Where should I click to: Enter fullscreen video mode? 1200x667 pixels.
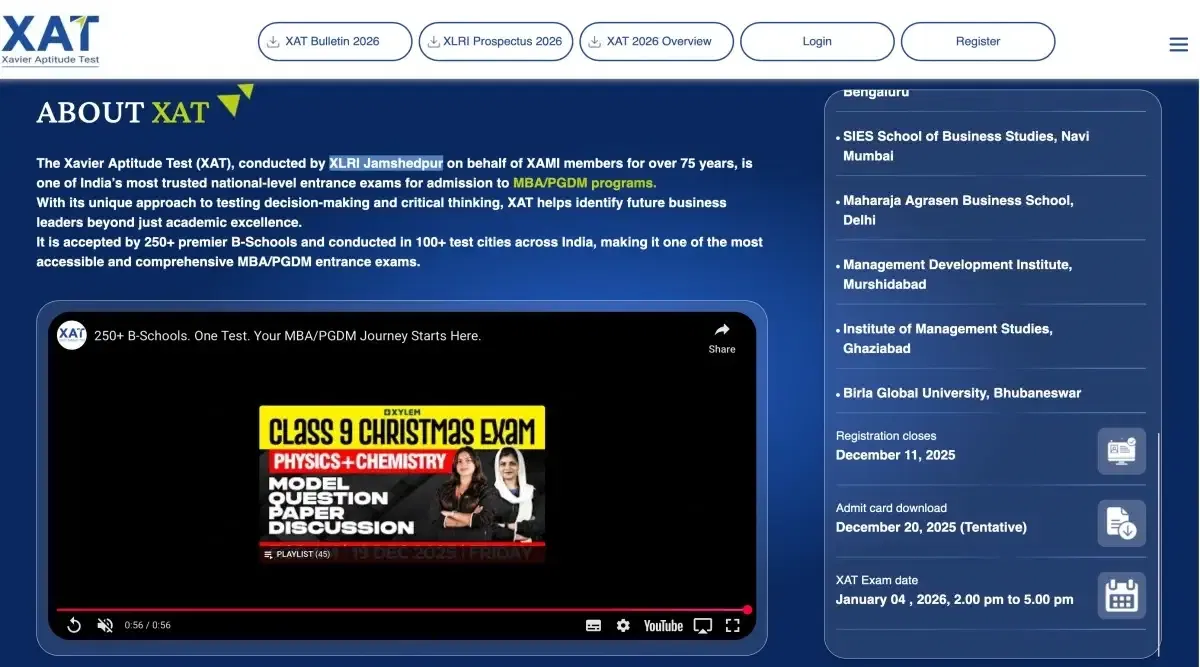point(732,625)
